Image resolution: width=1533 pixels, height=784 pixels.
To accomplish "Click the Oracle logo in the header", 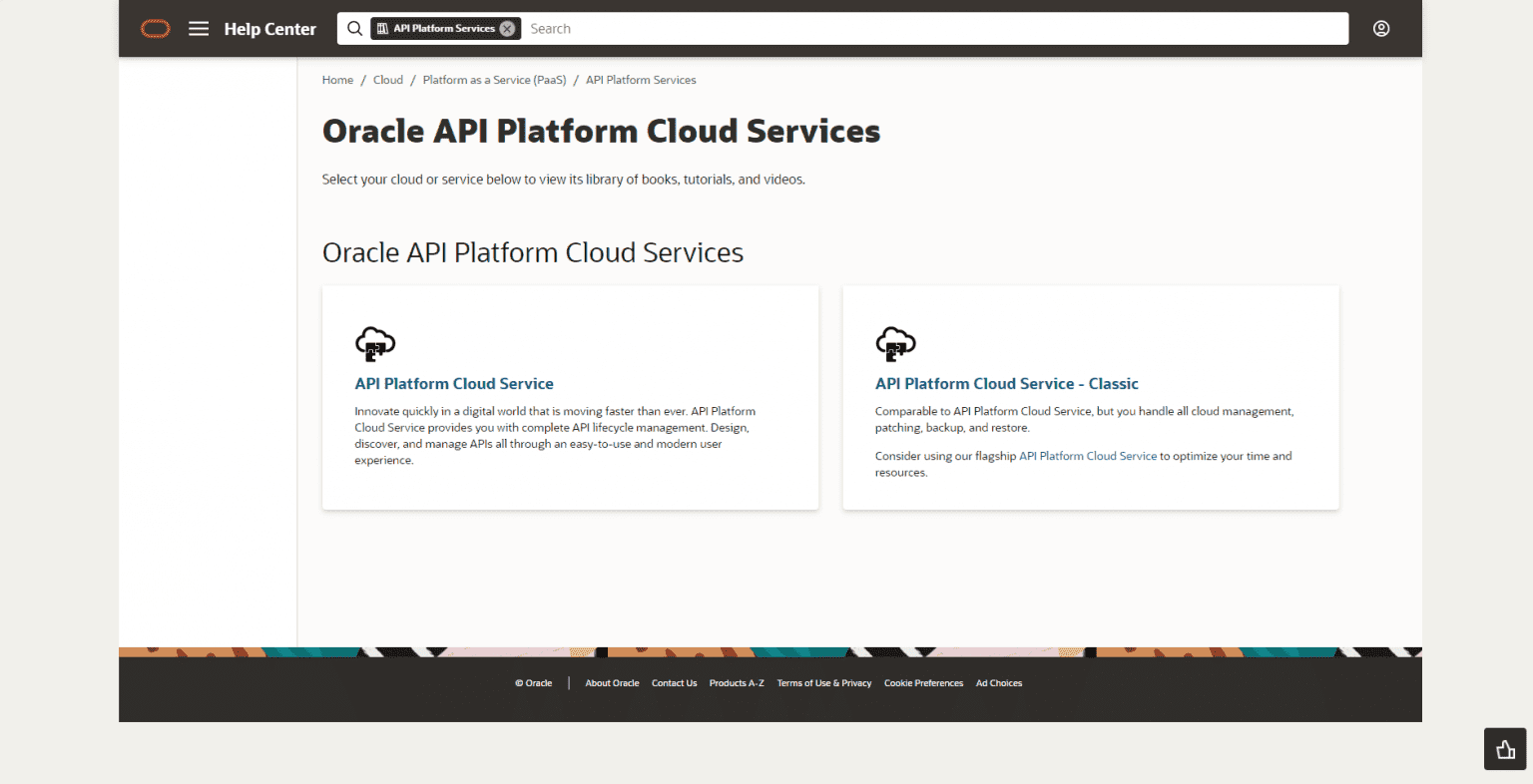I will tap(155, 28).
